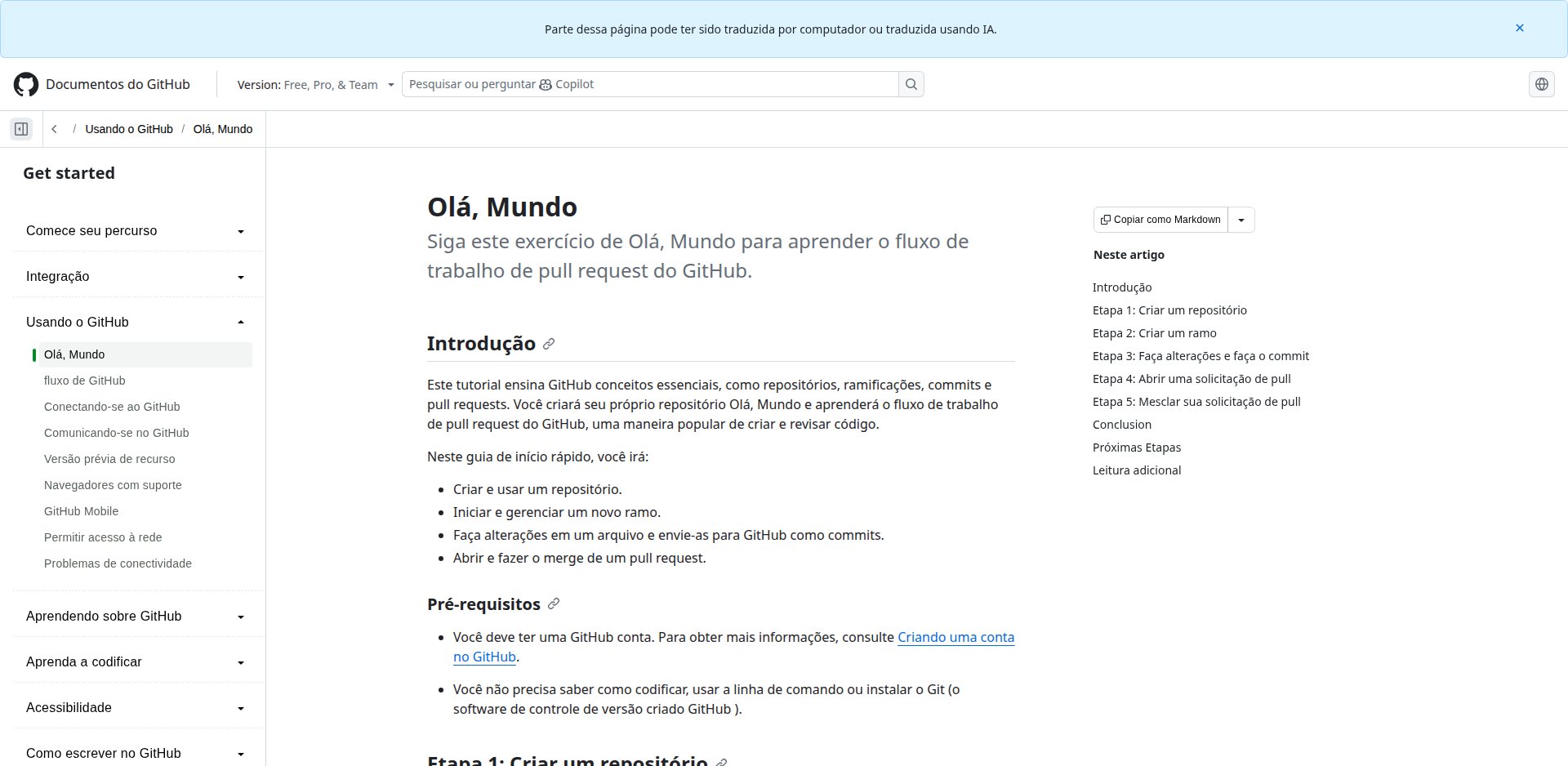Click the magnifier search button
The height and width of the screenshot is (766, 1568).
pyautogui.click(x=911, y=84)
